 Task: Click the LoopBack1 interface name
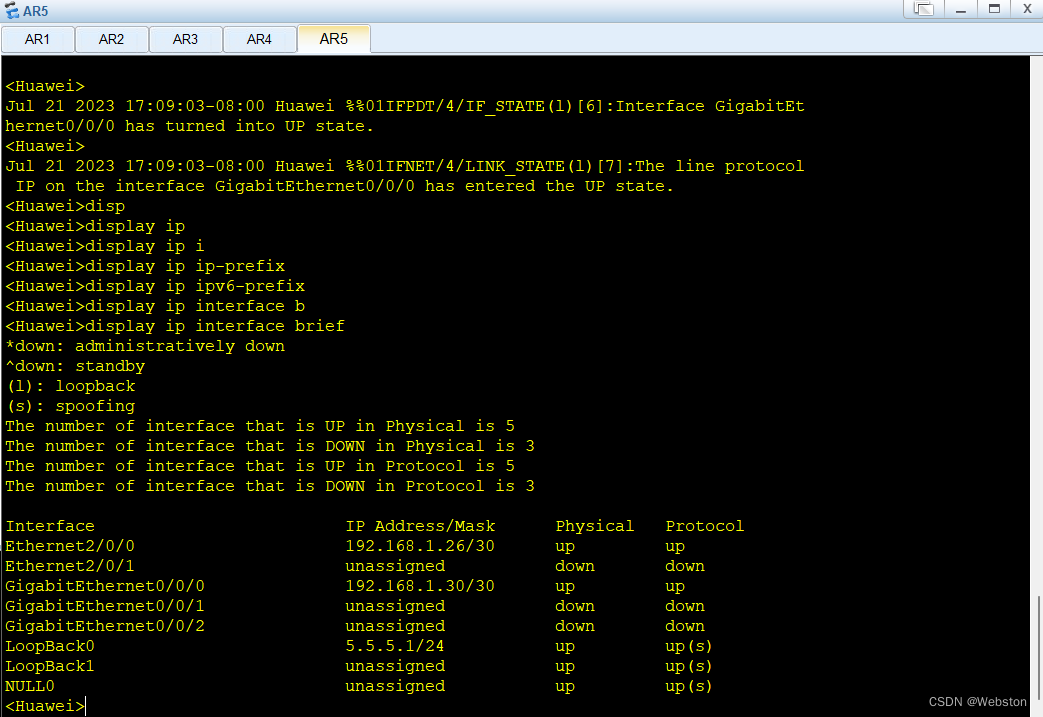coord(50,666)
